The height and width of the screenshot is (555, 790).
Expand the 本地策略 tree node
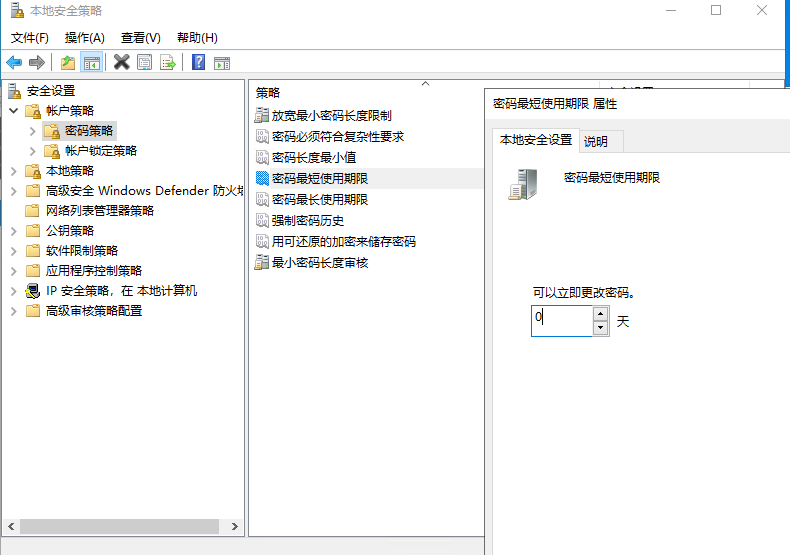click(13, 171)
